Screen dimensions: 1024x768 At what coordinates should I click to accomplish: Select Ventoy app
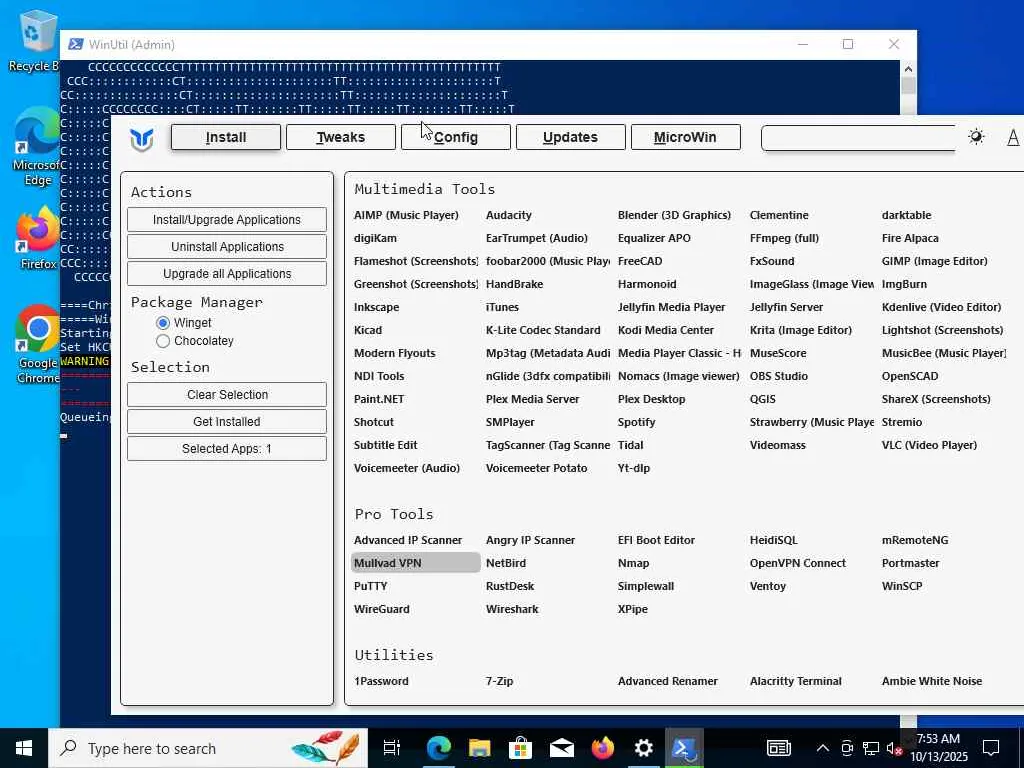pos(768,586)
